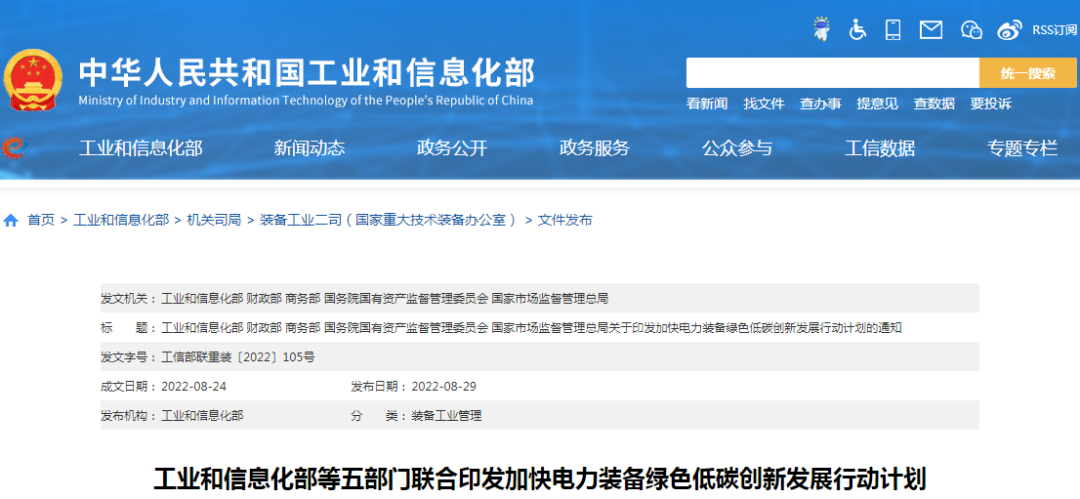Open accessibility mode via wheelchair icon

pos(857,29)
